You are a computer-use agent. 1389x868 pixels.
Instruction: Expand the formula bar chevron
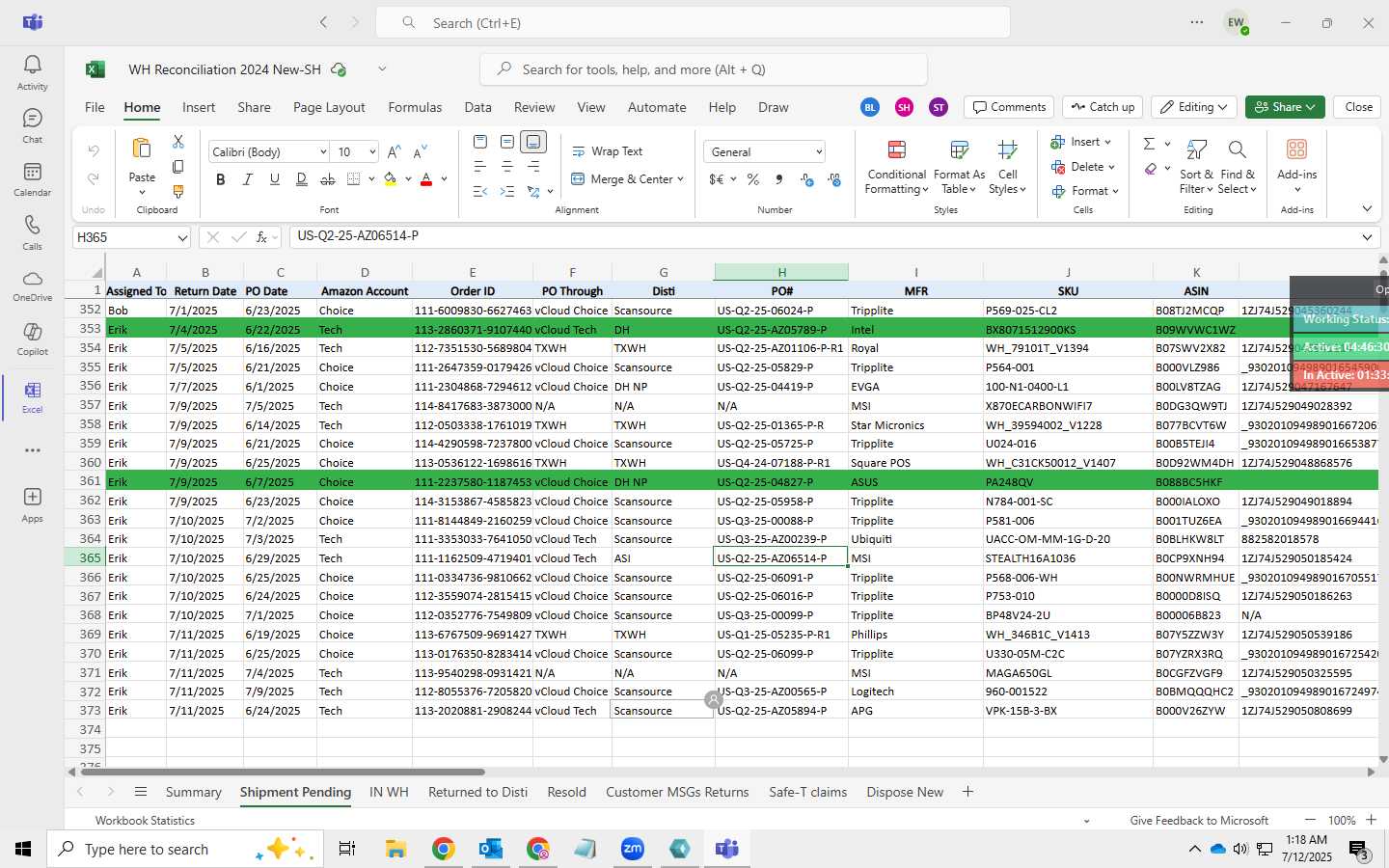(x=1367, y=237)
